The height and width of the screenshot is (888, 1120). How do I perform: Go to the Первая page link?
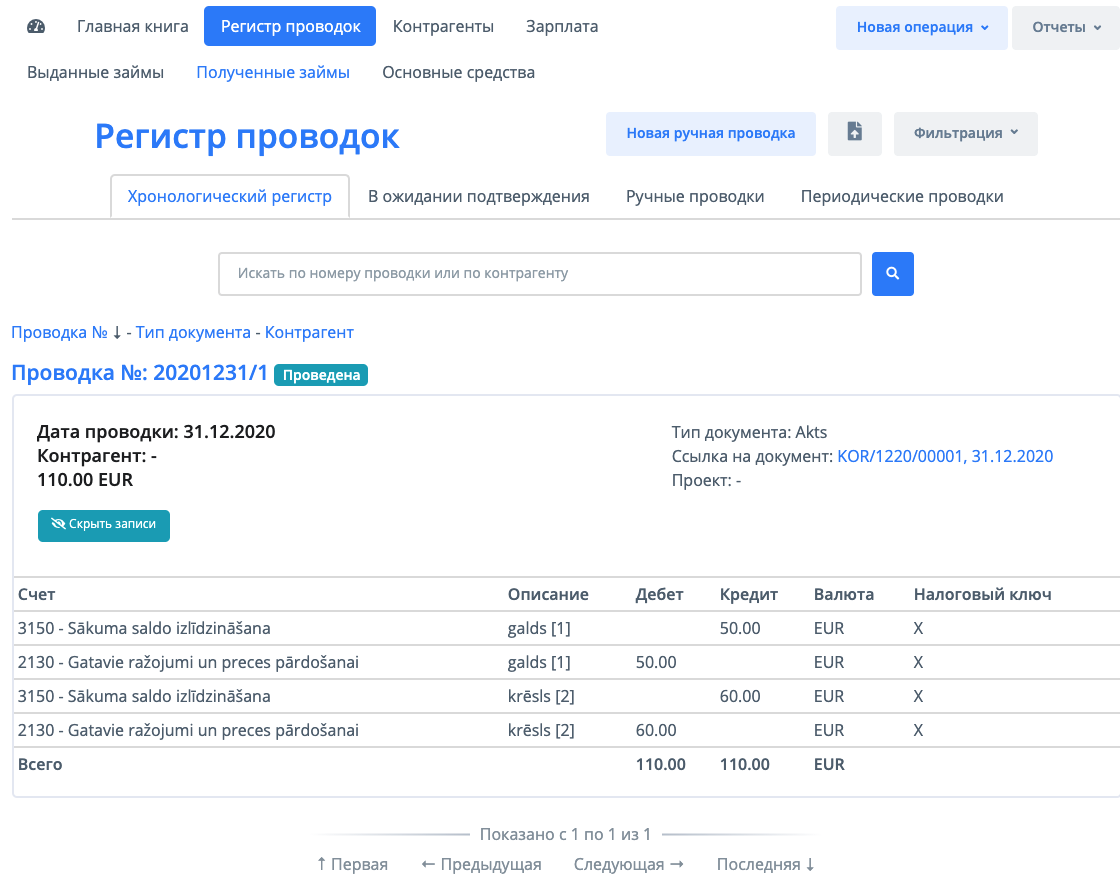(352, 864)
